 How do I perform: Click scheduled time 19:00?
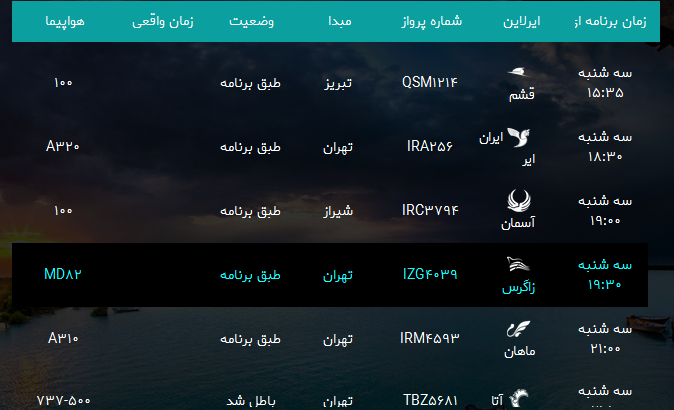[605, 220]
